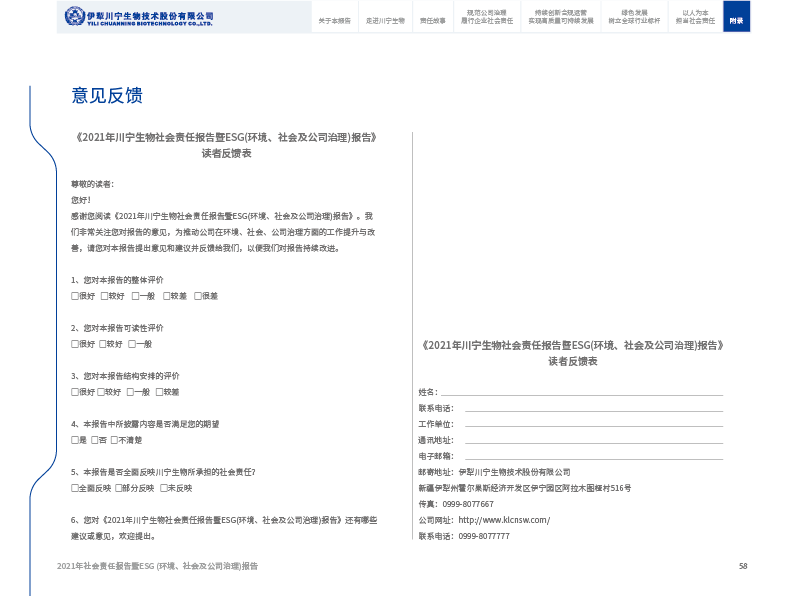The width and height of the screenshot is (809, 596).
Task: Open the http://www.klcnsw.com/ website link
Action: coord(504,520)
